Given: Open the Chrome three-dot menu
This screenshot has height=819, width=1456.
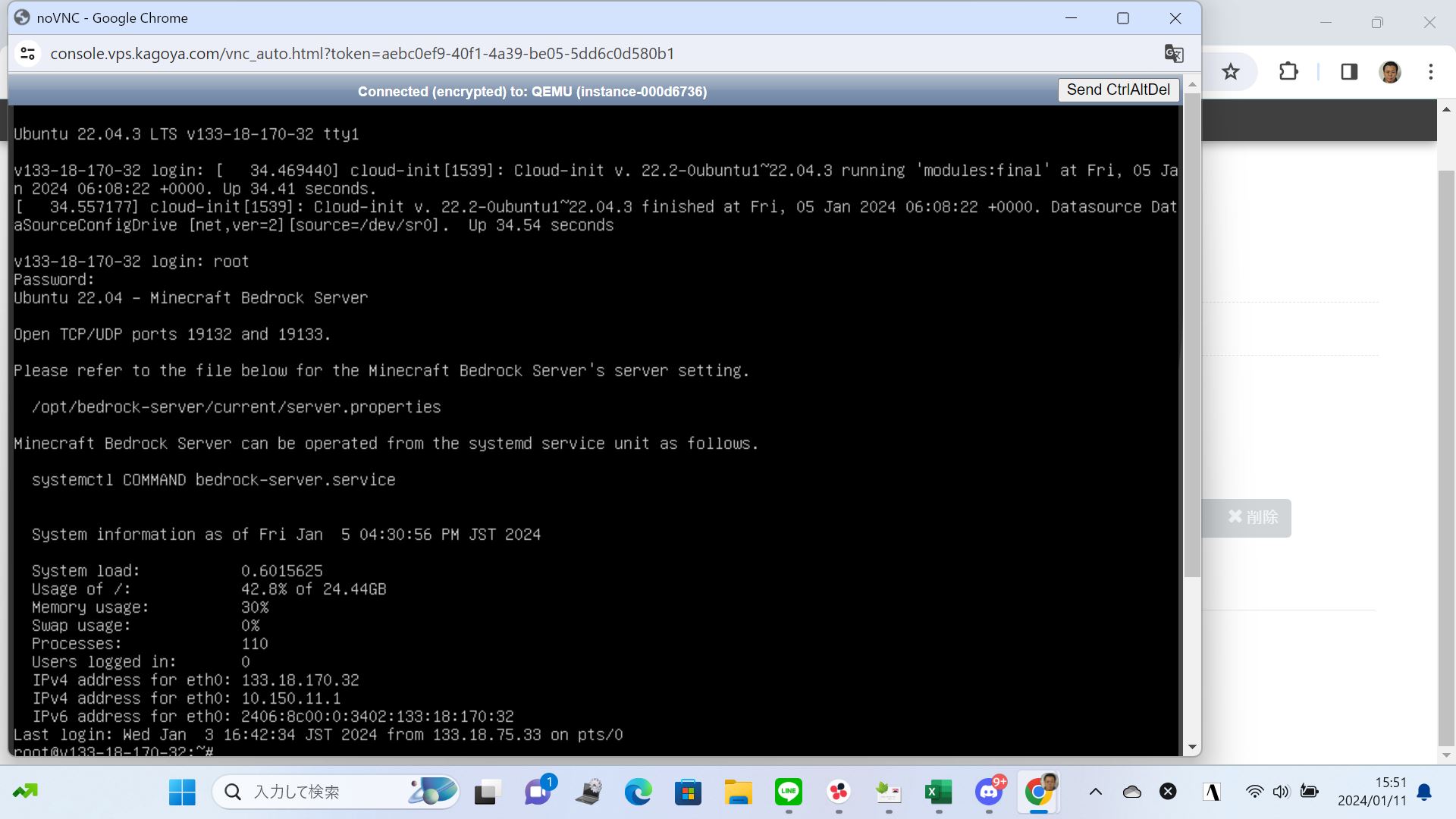Looking at the screenshot, I should (x=1431, y=72).
